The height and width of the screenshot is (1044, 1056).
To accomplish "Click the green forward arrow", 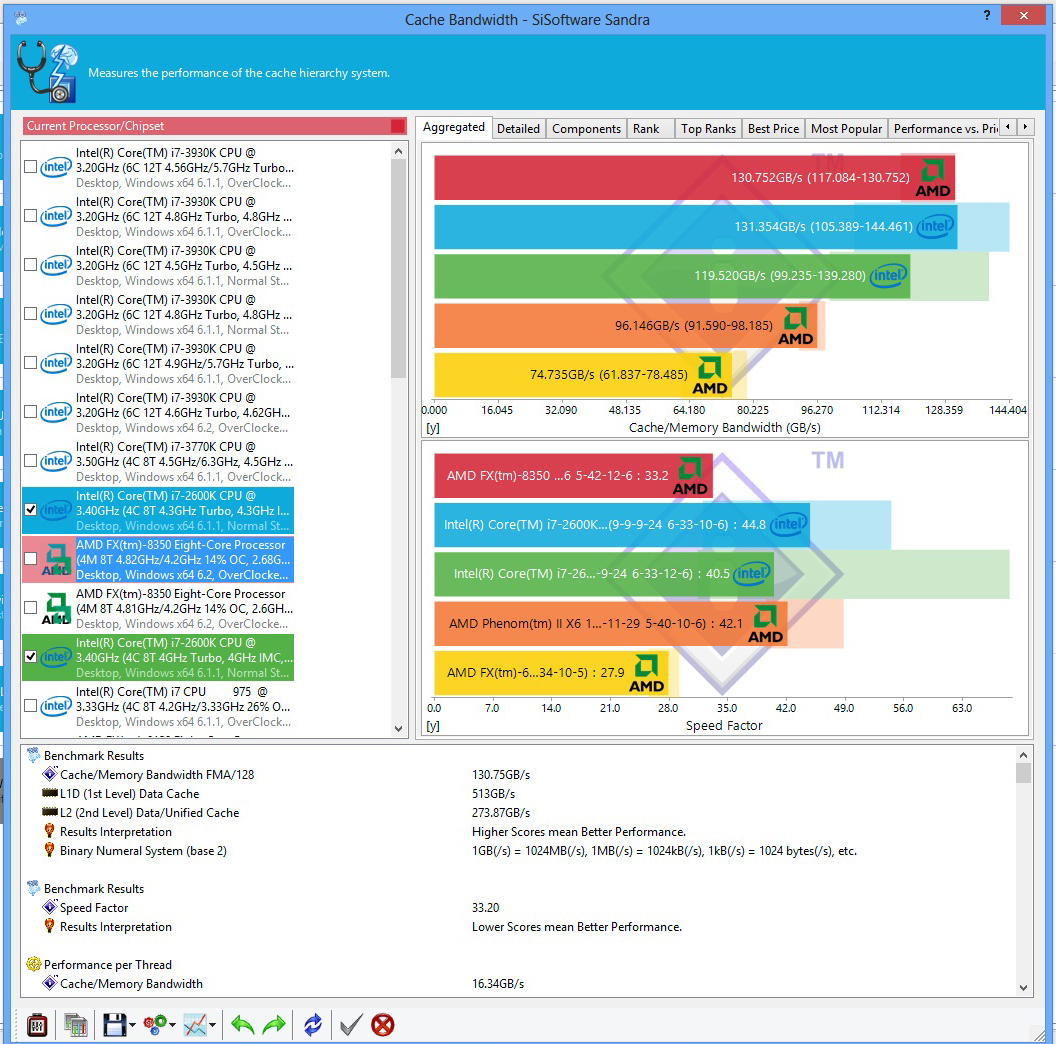I will [x=274, y=1025].
